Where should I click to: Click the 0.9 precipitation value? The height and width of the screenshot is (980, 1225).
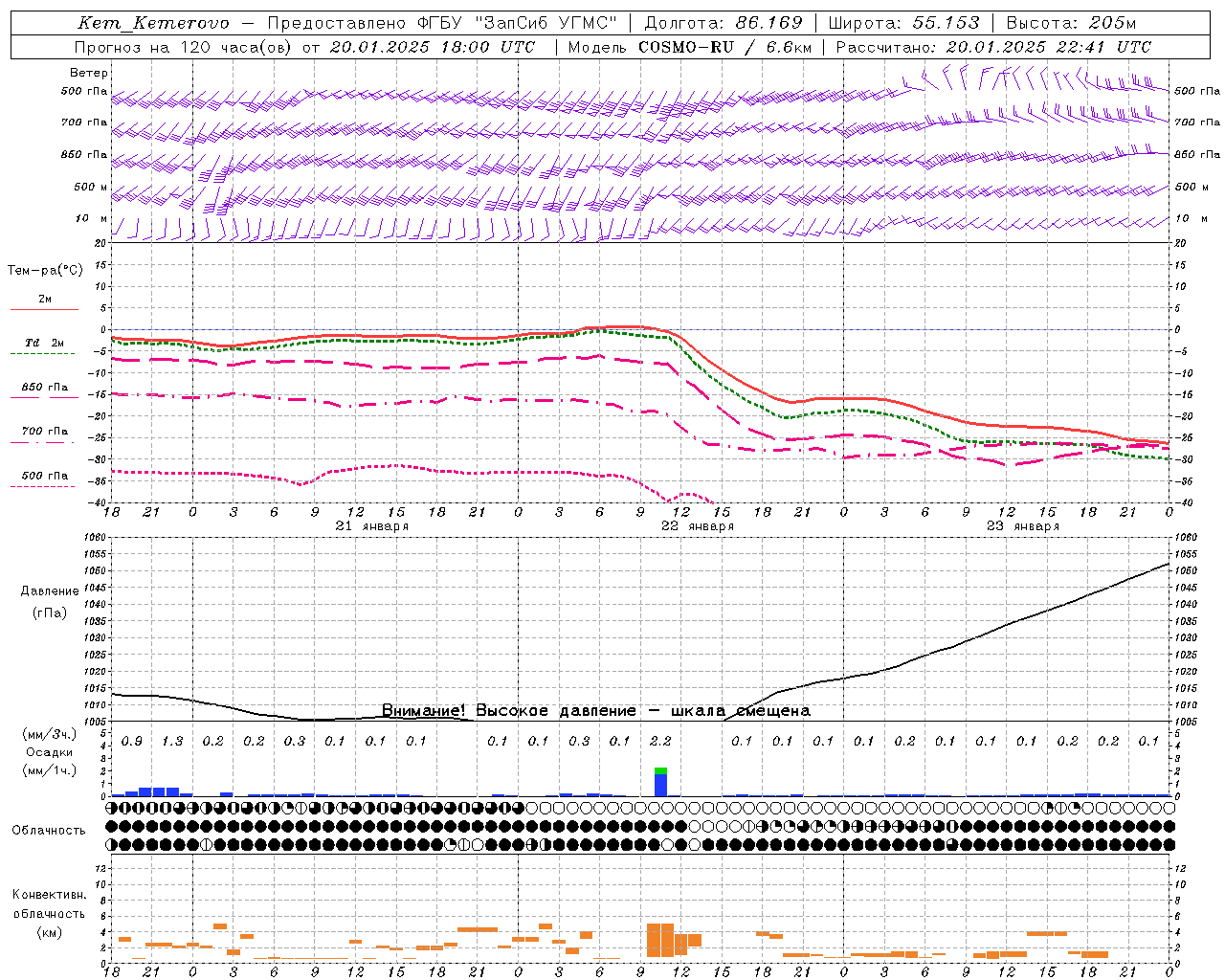point(132,742)
